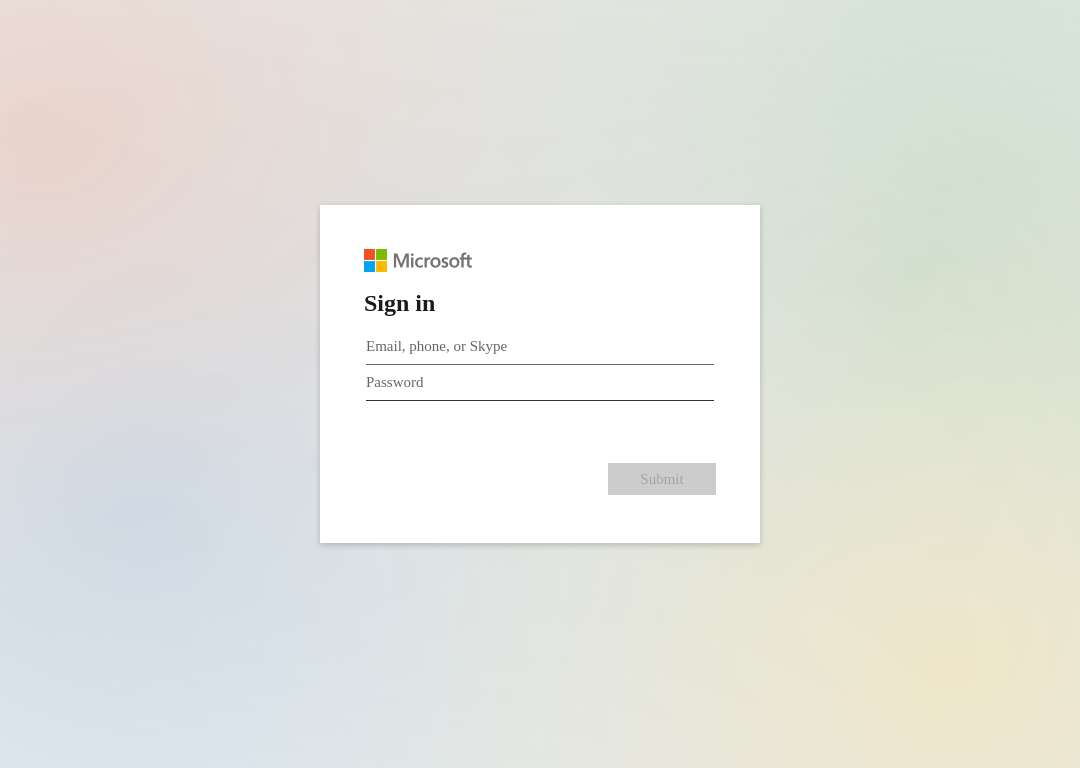This screenshot has width=1080, height=768.
Task: Click the Sign in heading
Action: (x=399, y=303)
